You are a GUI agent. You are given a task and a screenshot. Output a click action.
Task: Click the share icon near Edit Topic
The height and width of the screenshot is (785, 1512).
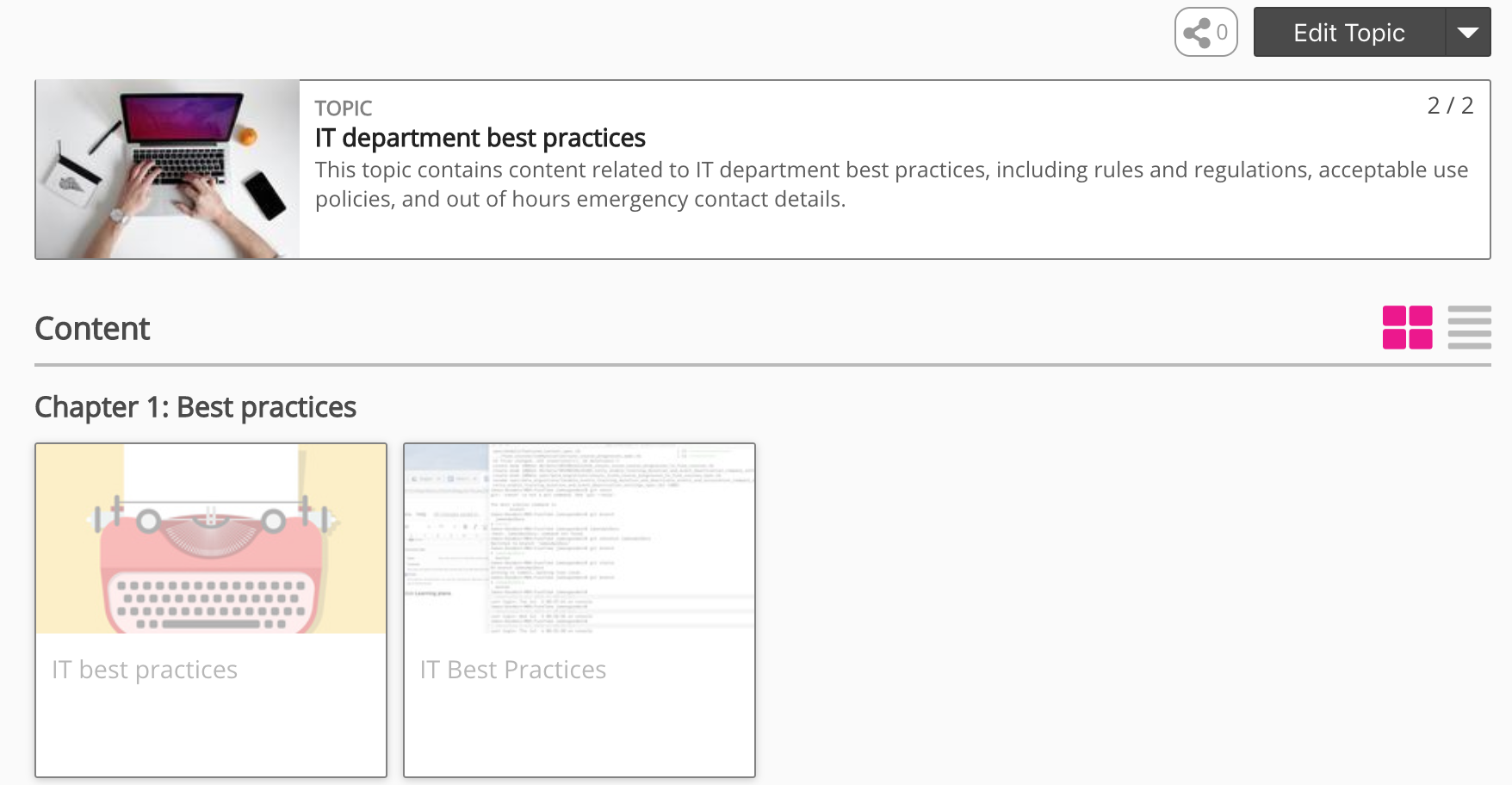[x=1196, y=34]
